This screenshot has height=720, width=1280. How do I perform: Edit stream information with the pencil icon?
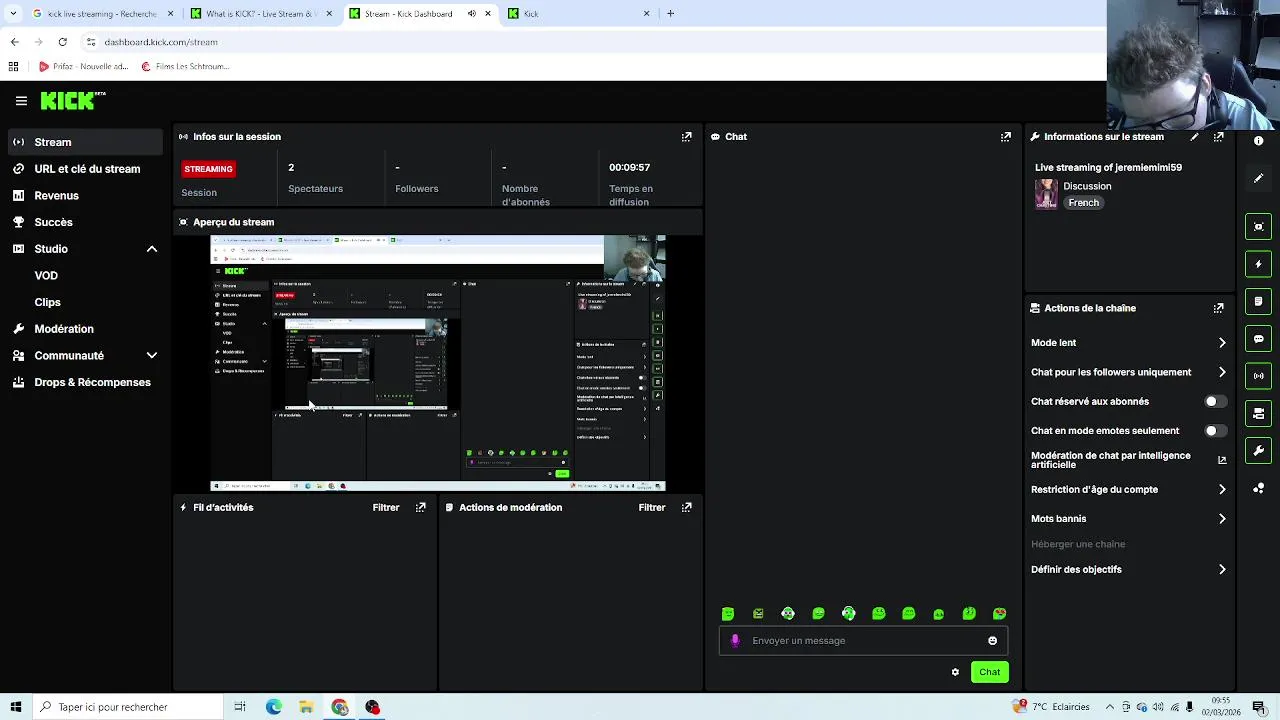click(x=1194, y=137)
